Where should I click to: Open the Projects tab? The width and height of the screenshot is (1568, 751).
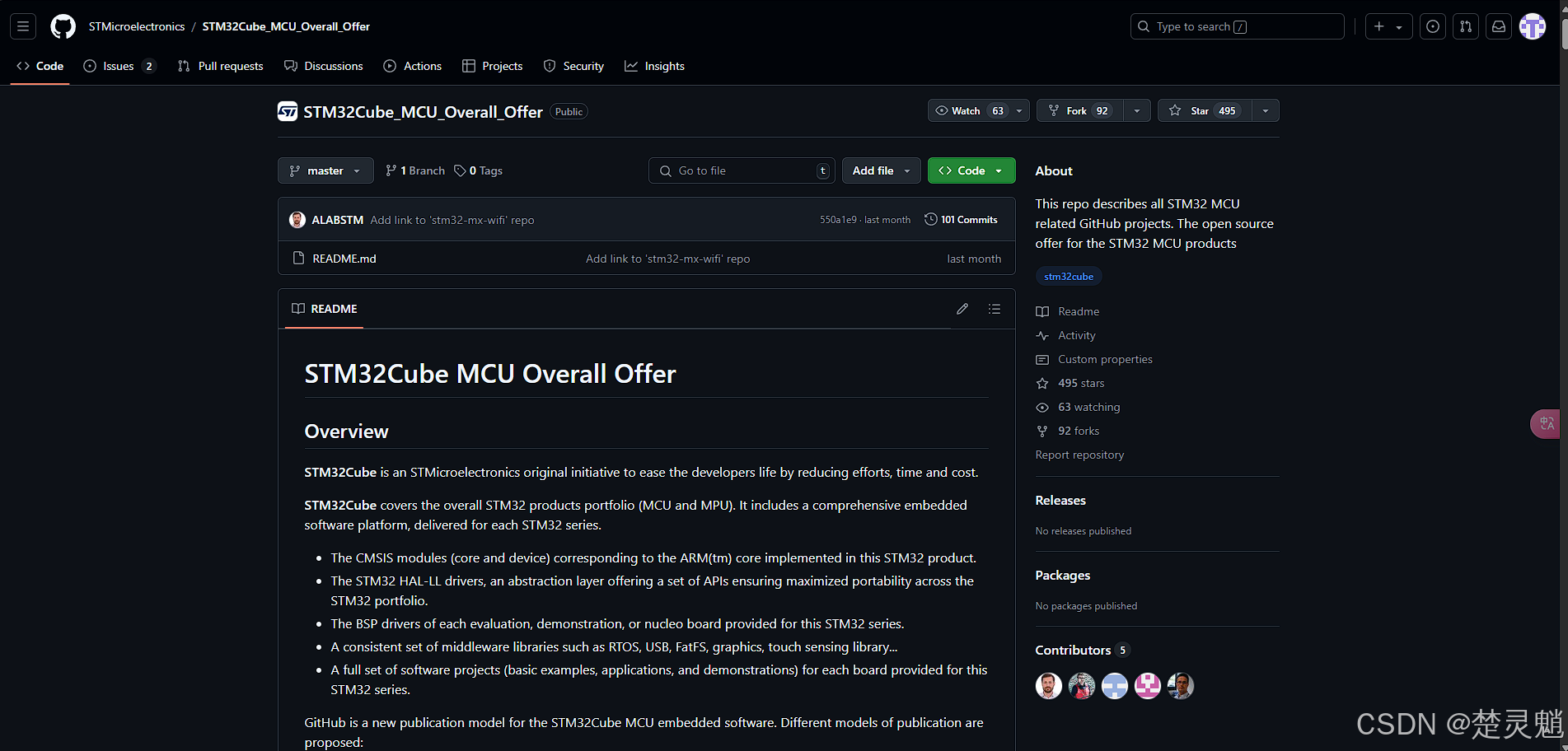493,66
